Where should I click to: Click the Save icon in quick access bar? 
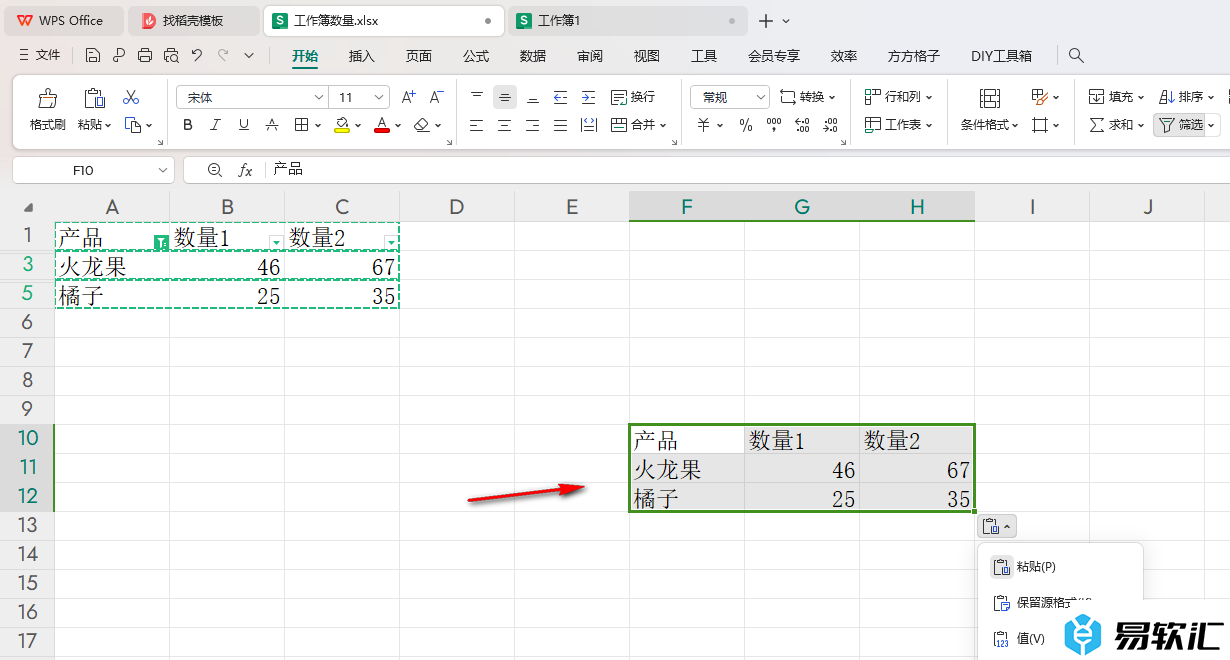tap(93, 55)
